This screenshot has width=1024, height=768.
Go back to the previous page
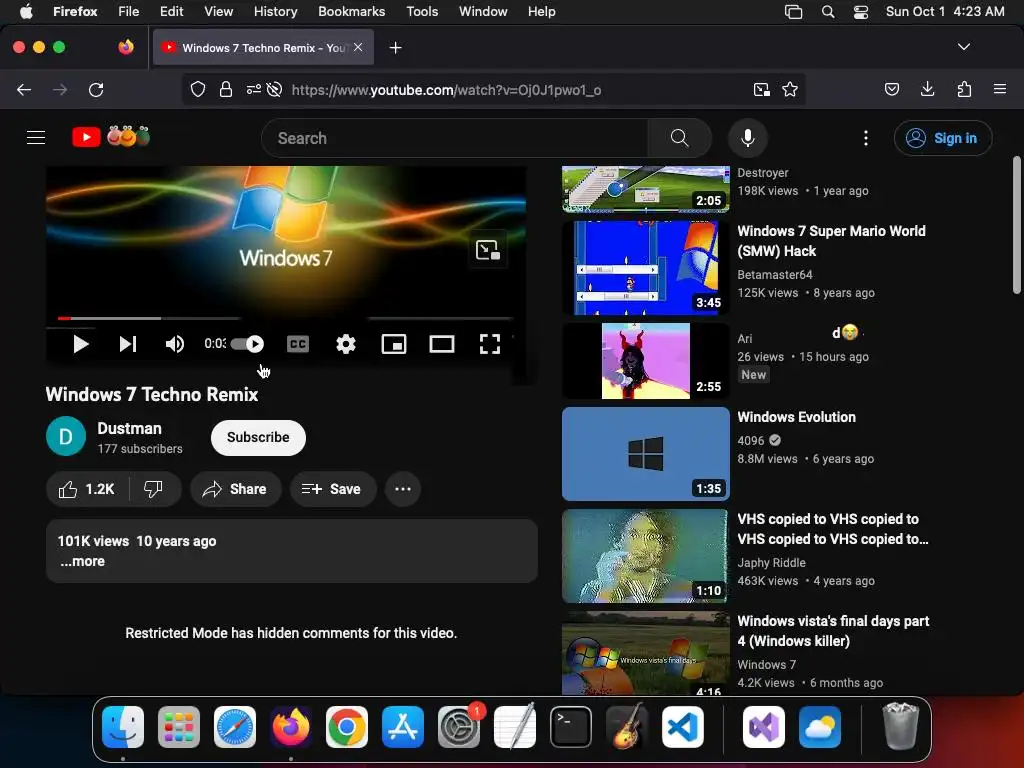click(x=24, y=89)
